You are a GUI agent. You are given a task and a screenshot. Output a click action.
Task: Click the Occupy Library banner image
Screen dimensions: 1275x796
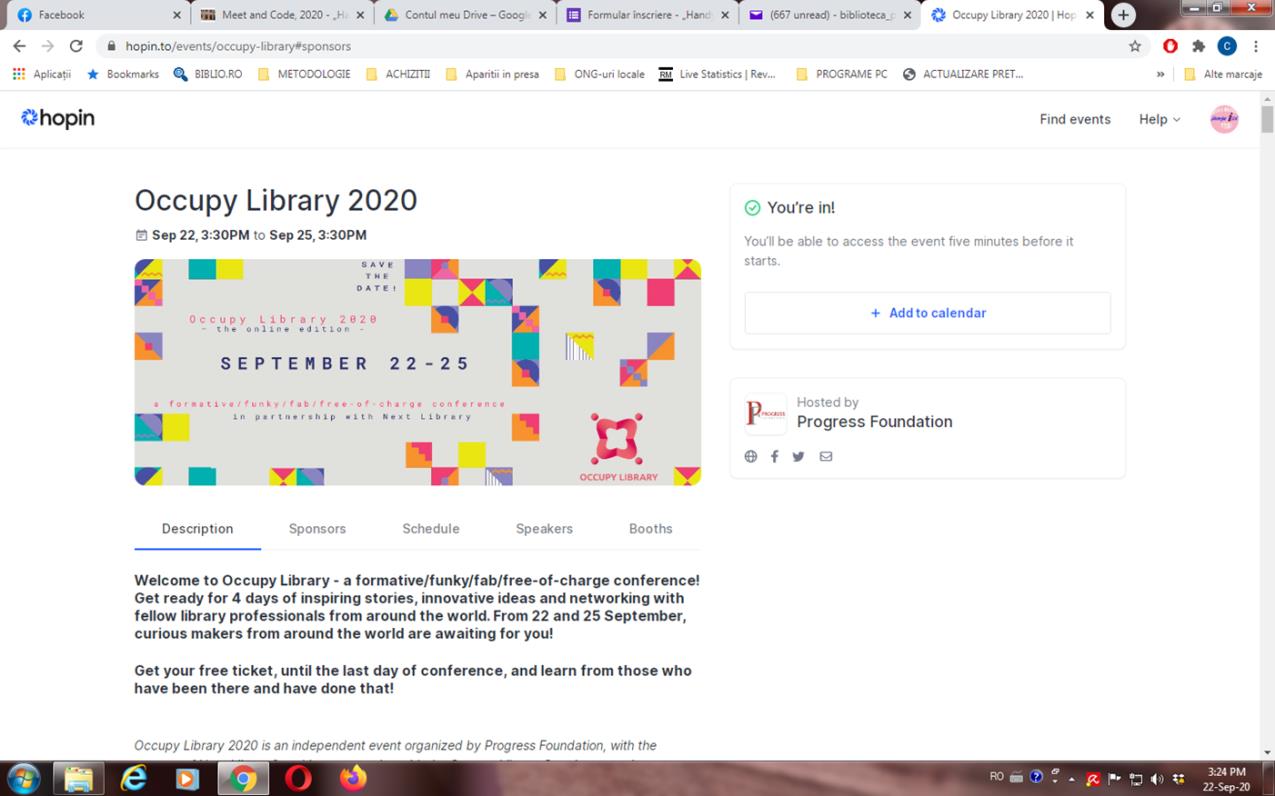417,372
